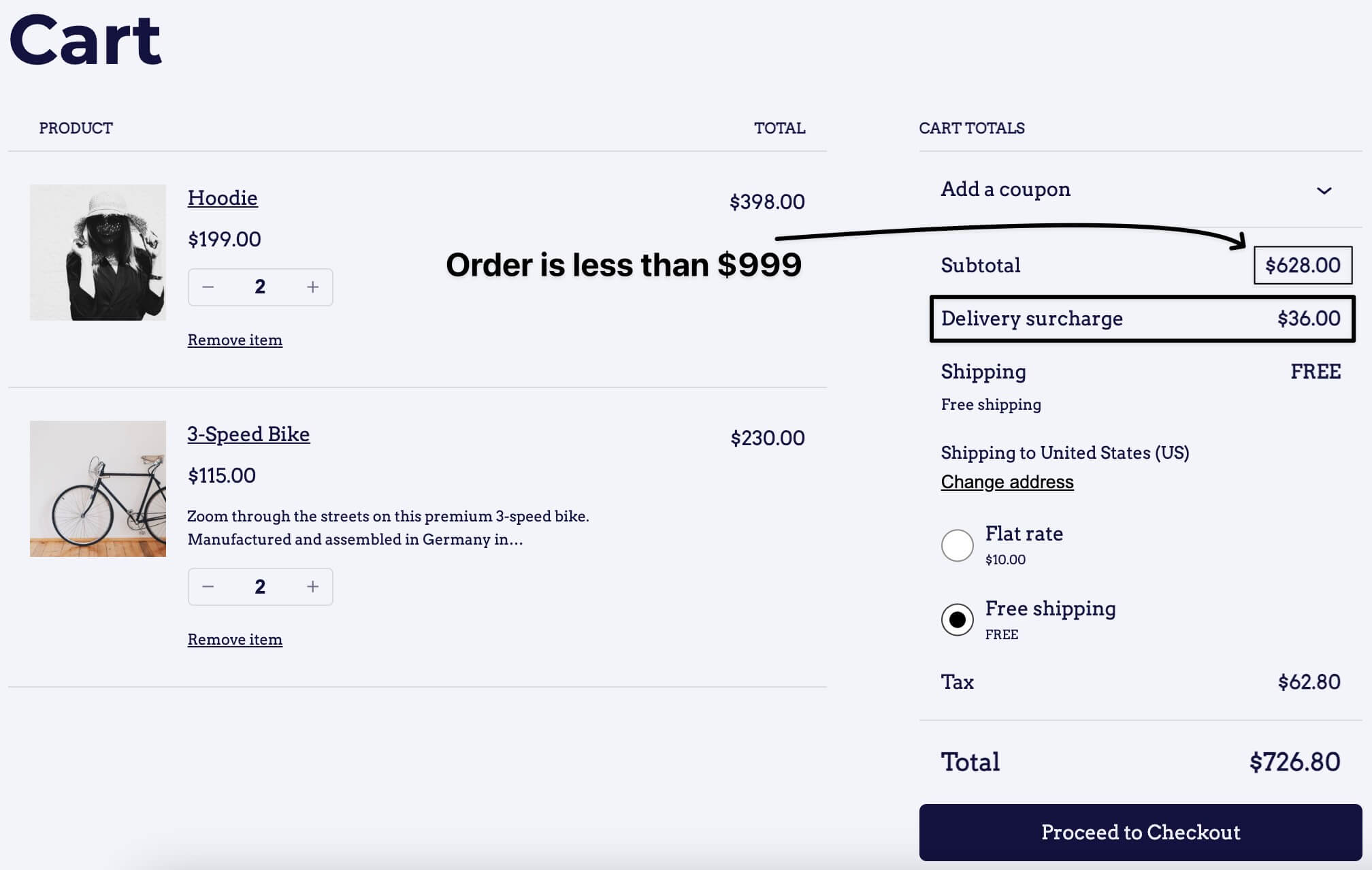This screenshot has width=1372, height=870.
Task: Click the highlighted $628.00 subtotal amount
Action: coord(1302,265)
